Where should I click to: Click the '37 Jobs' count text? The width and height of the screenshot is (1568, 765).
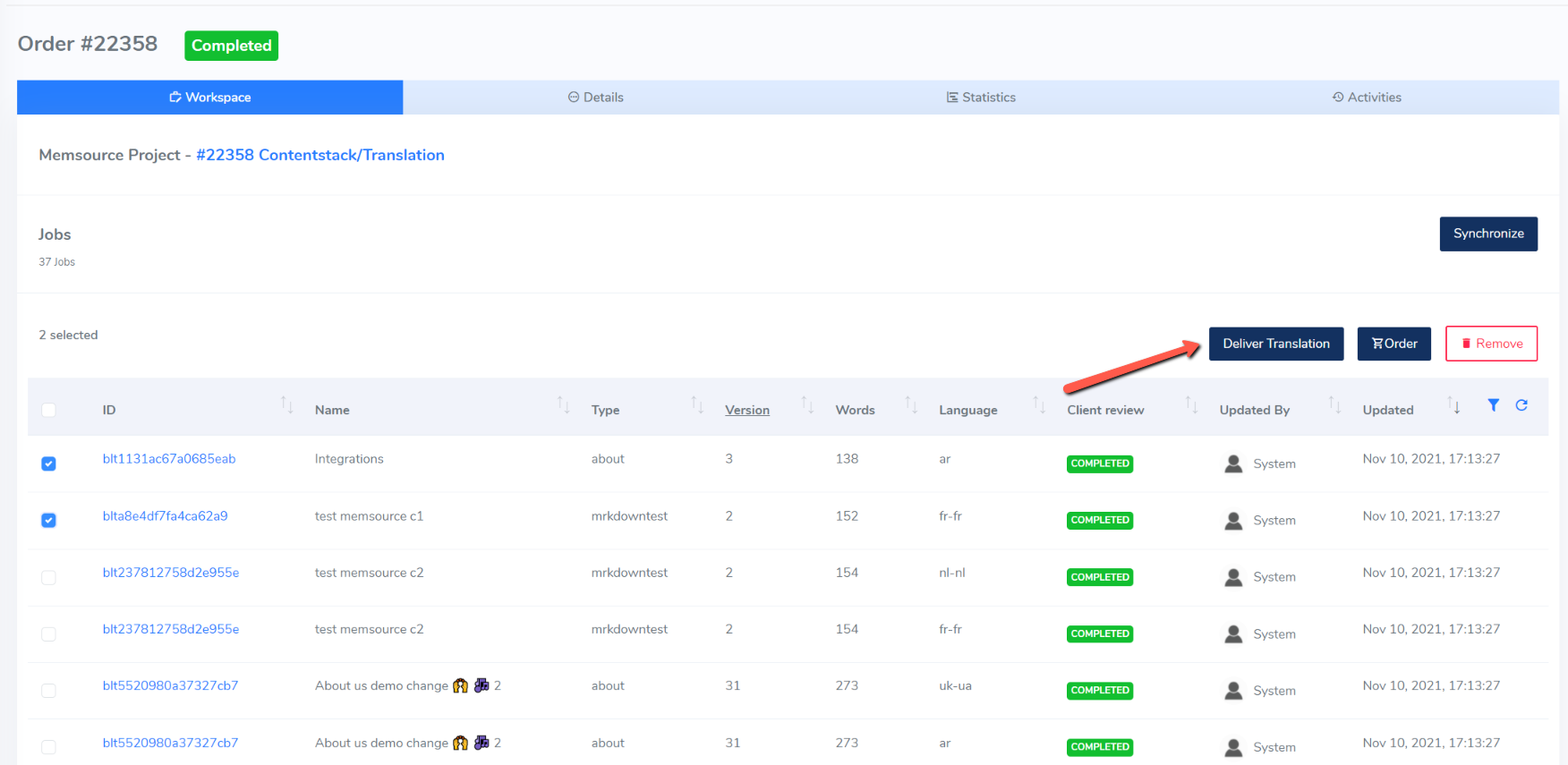[56, 262]
